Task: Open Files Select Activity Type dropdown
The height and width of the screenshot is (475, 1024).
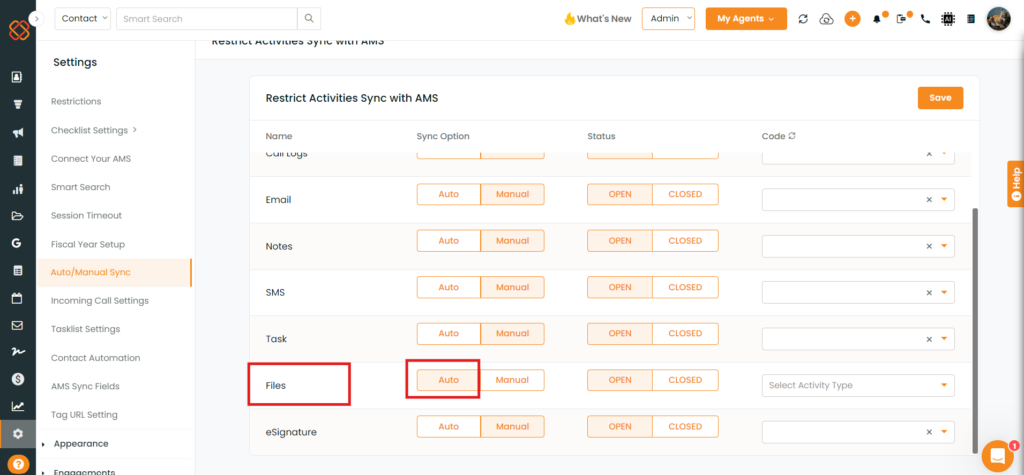Action: click(858, 385)
